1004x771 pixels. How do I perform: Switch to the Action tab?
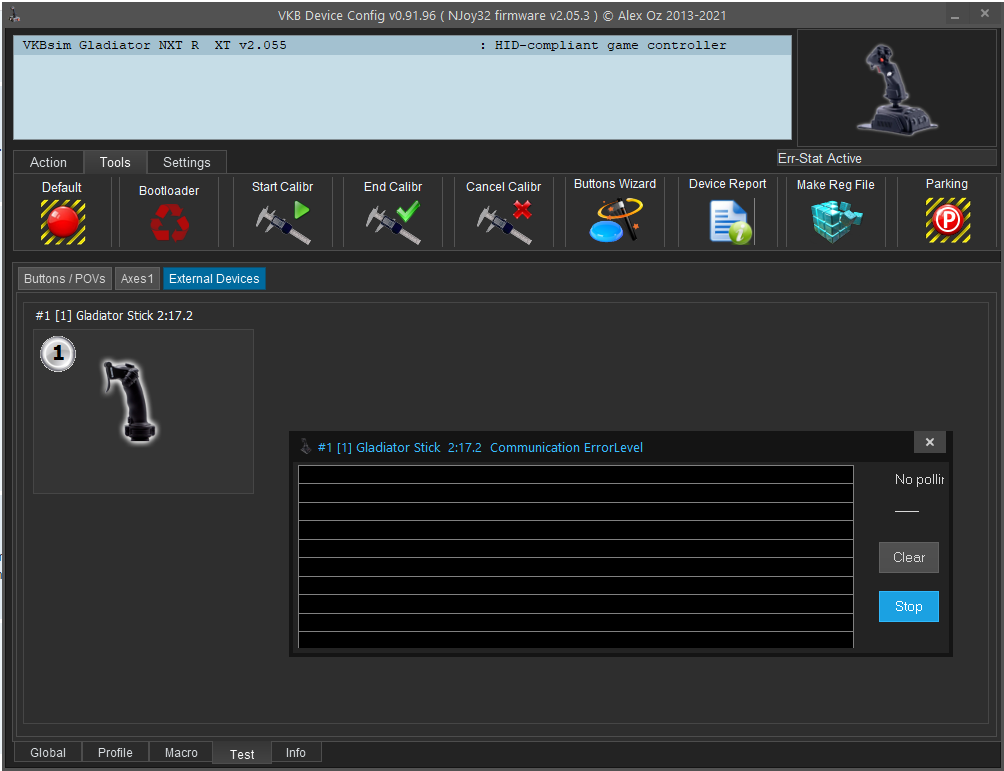pos(48,163)
